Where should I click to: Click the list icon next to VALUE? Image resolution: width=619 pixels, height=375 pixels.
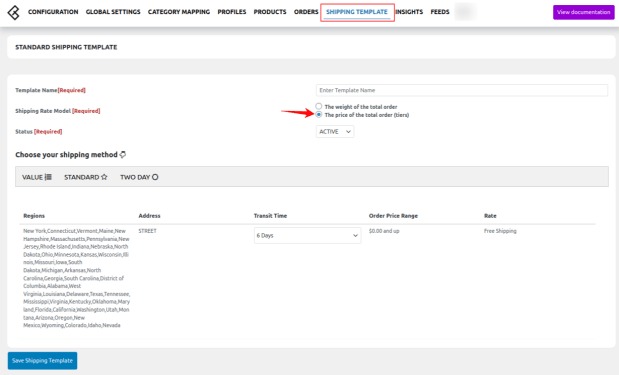[x=48, y=177]
